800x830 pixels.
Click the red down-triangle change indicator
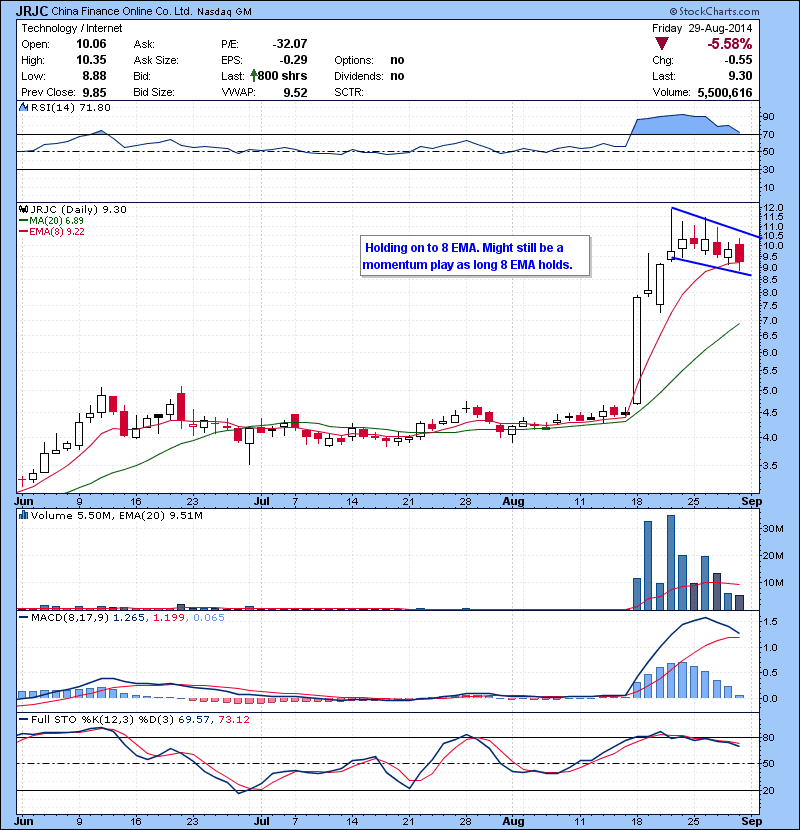(662, 43)
